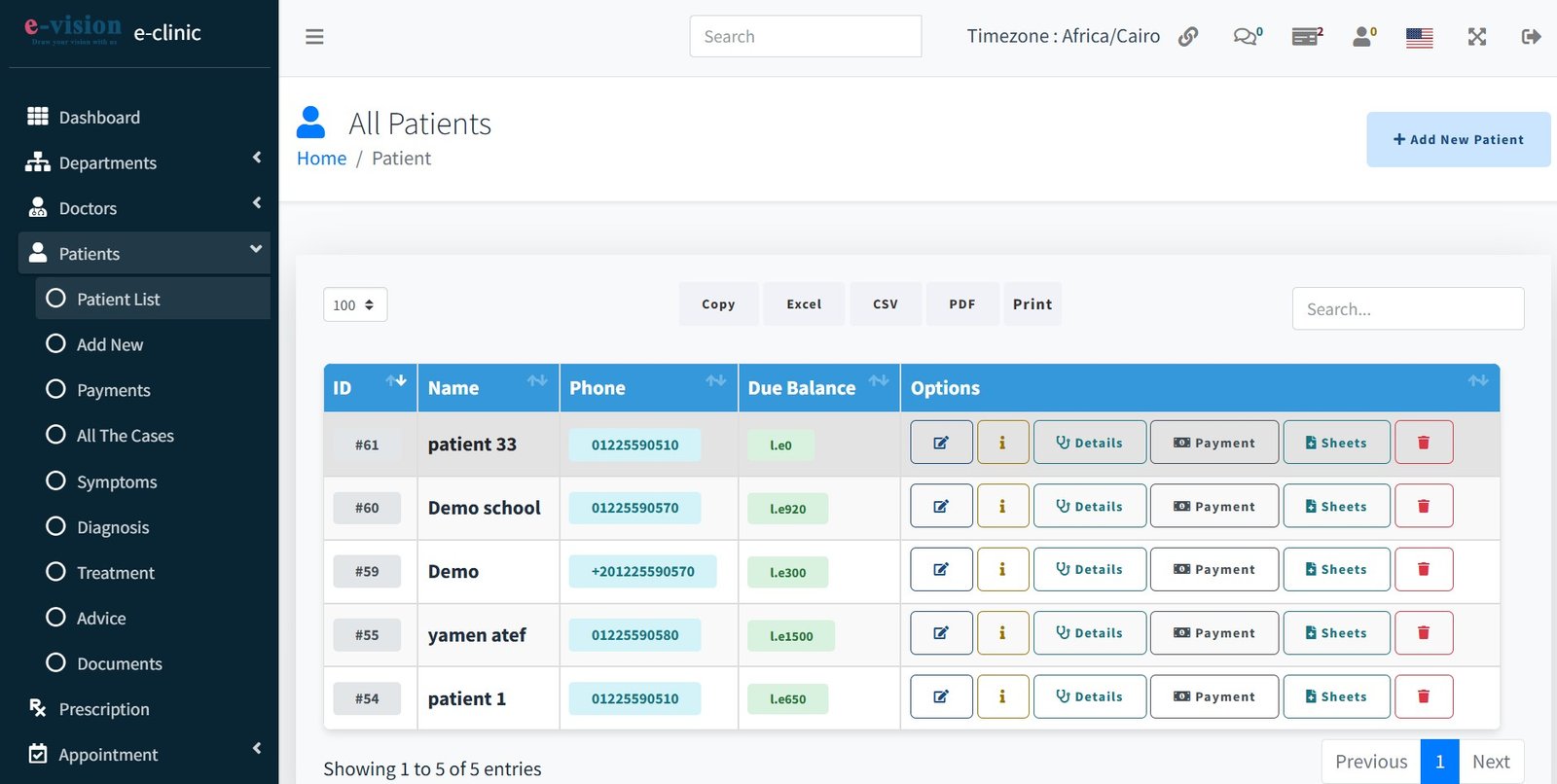Open info icon for yamen atef
The width and height of the screenshot is (1557, 784).
1002,633
